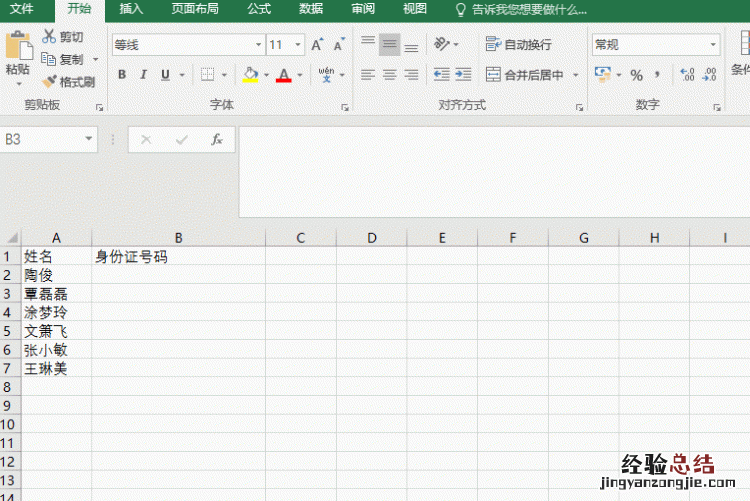Viewport: 750px width, 501px height.
Task: Apply percent style number format
Action: click(x=635, y=75)
